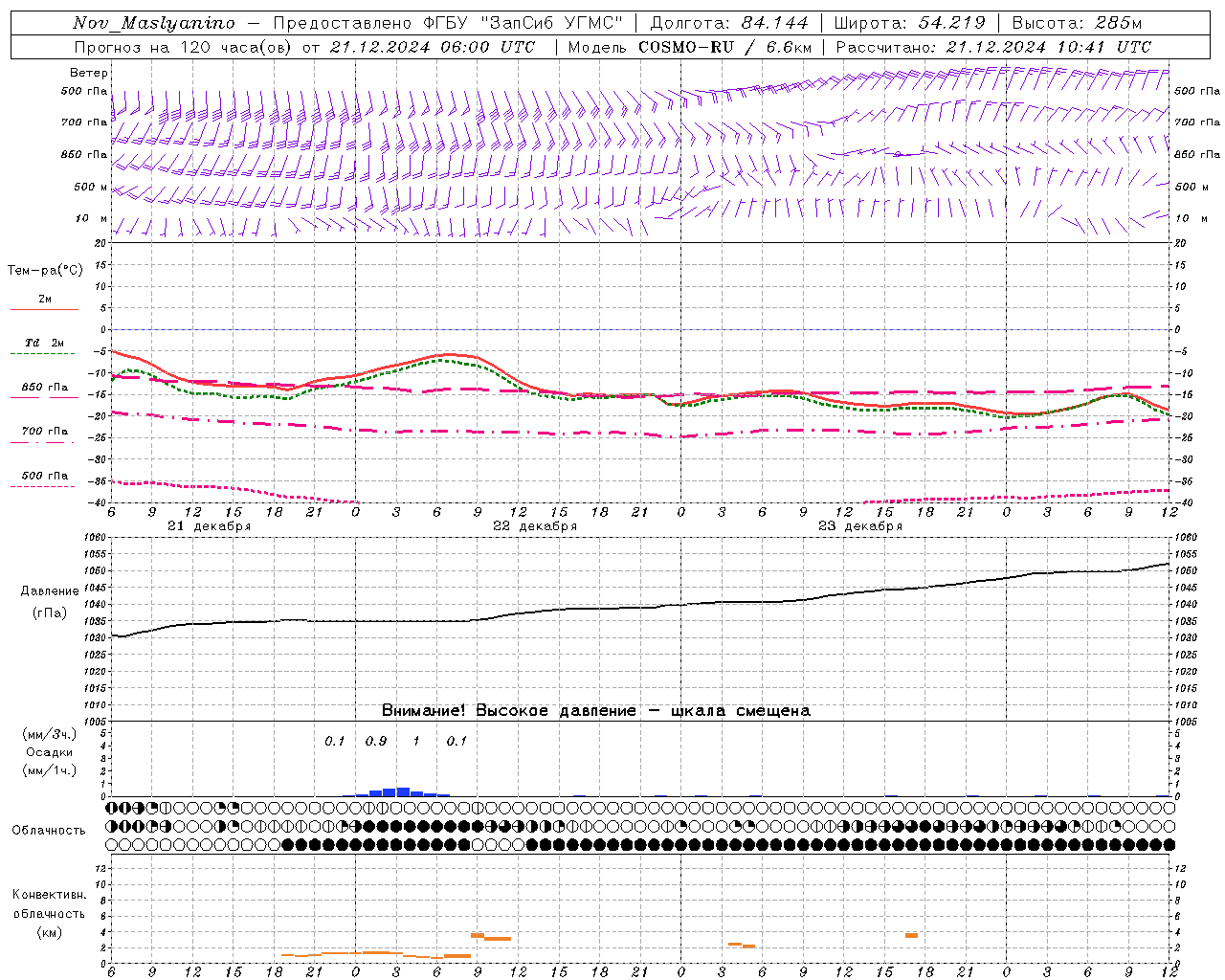Click the Облачность cloudiness label
Viewport: 1225px width, 980px height.
[x=49, y=831]
